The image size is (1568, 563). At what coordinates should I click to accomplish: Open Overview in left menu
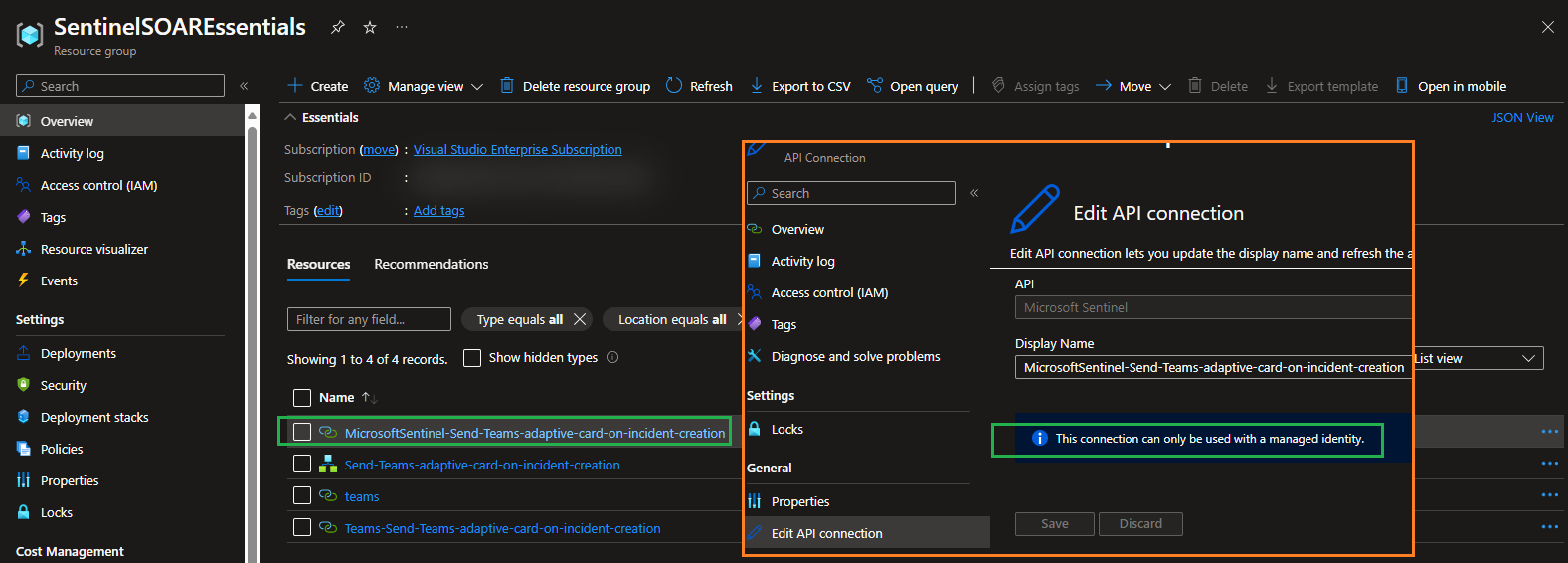pos(121,121)
